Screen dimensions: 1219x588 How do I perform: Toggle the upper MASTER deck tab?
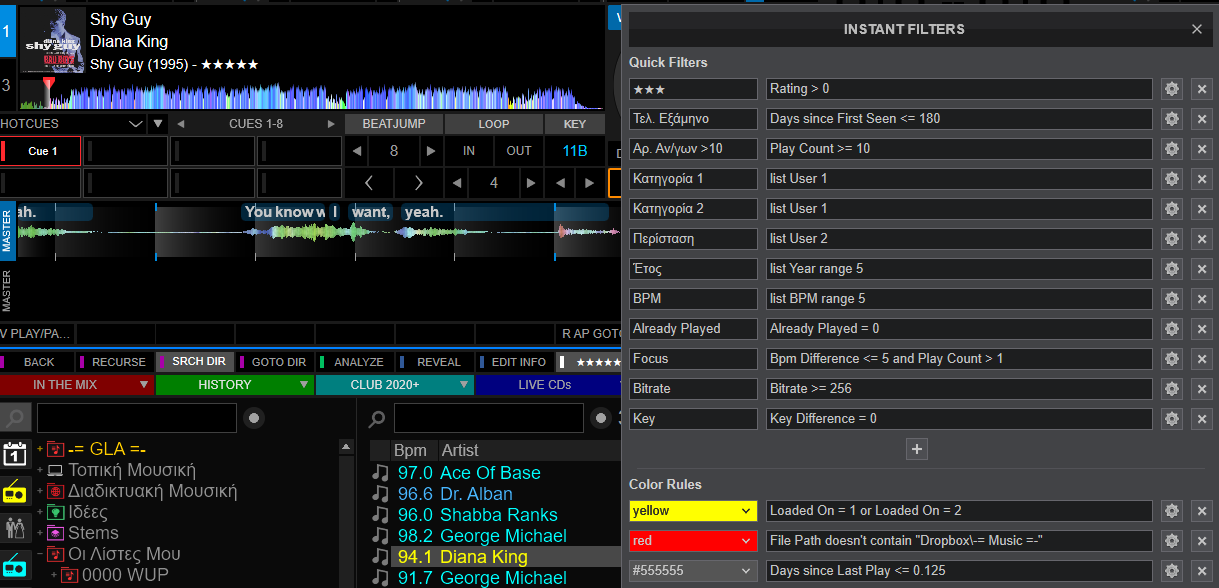[x=8, y=230]
